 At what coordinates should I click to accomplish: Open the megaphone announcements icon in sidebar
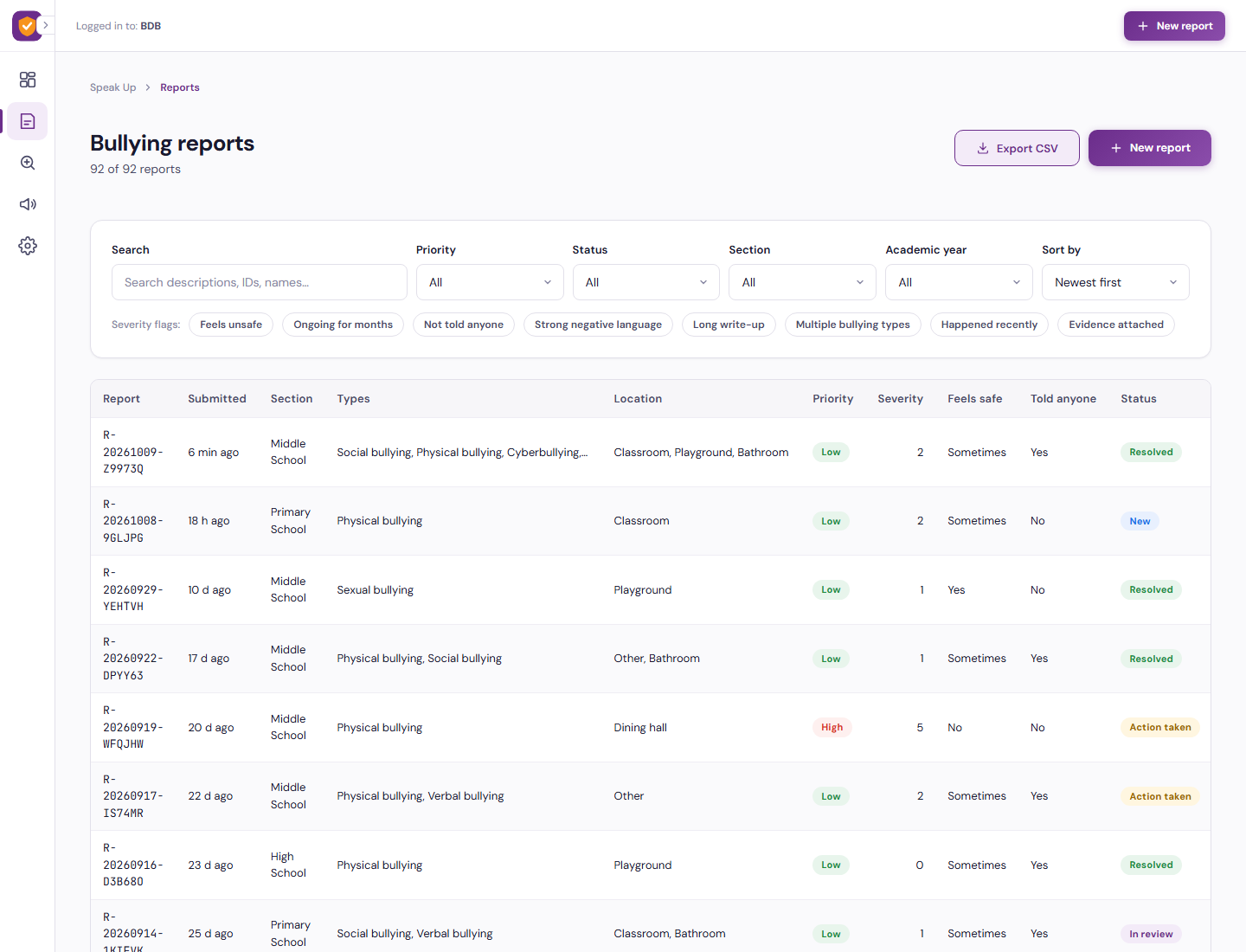[x=28, y=204]
